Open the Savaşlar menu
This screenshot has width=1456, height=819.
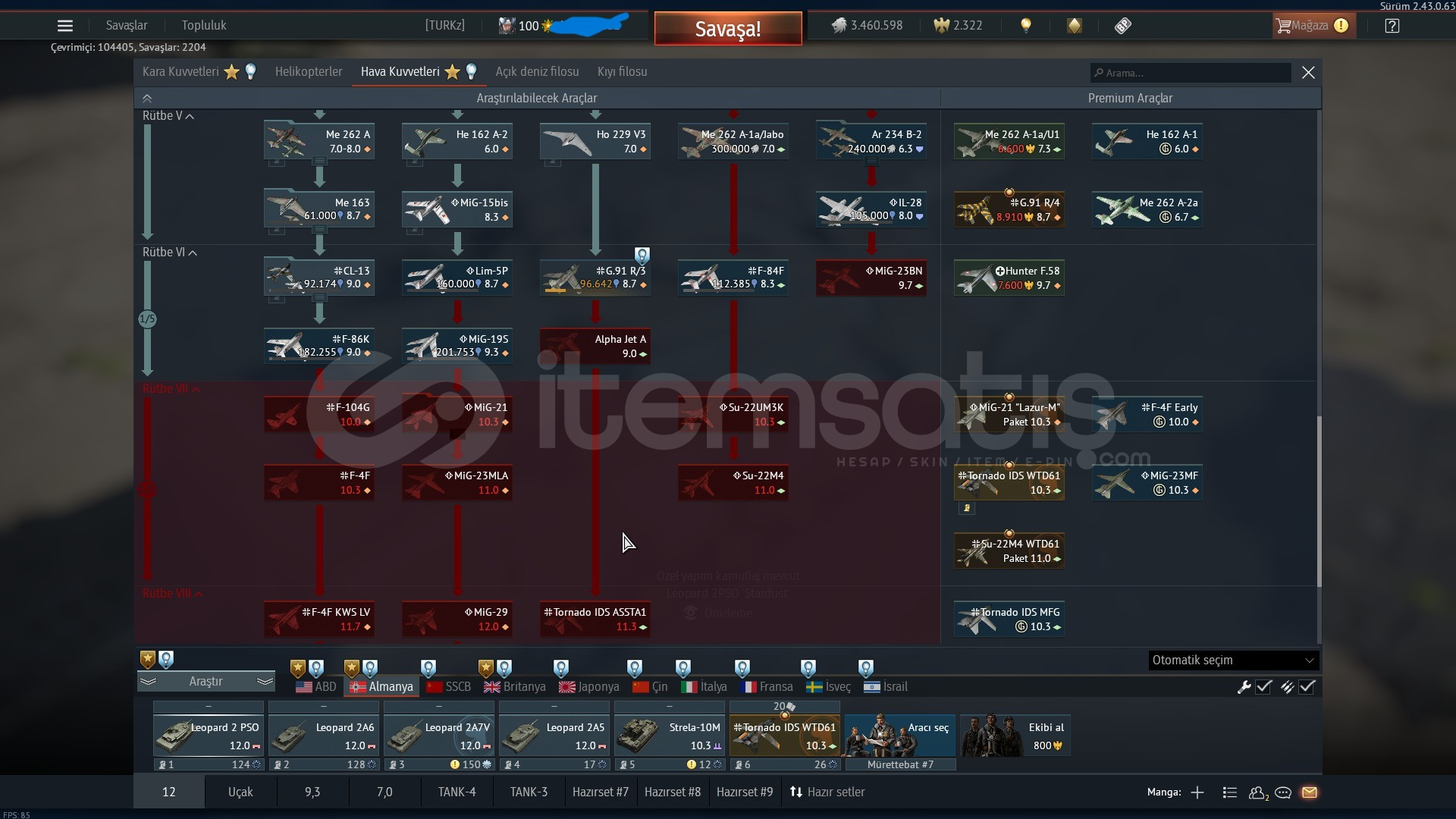coord(127,26)
